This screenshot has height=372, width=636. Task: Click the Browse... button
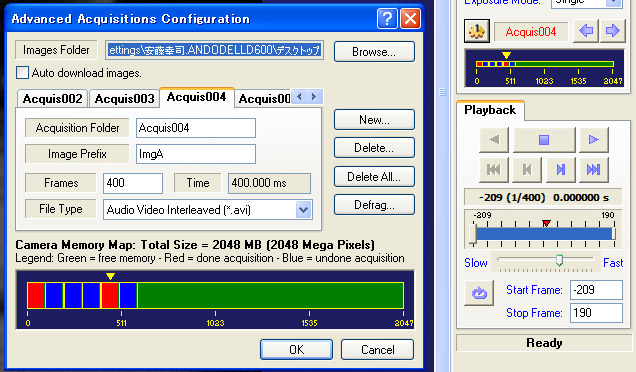(374, 52)
